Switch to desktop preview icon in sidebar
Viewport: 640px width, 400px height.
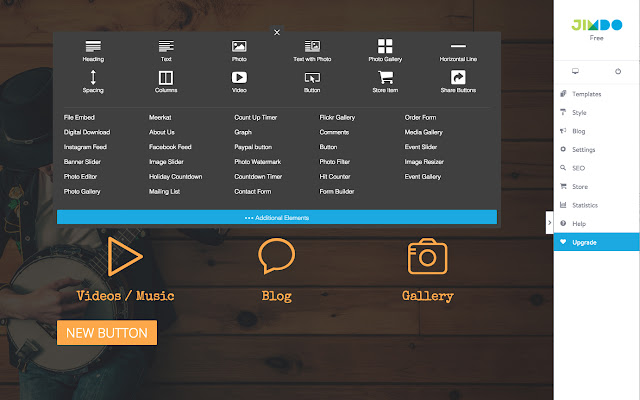coord(576,71)
